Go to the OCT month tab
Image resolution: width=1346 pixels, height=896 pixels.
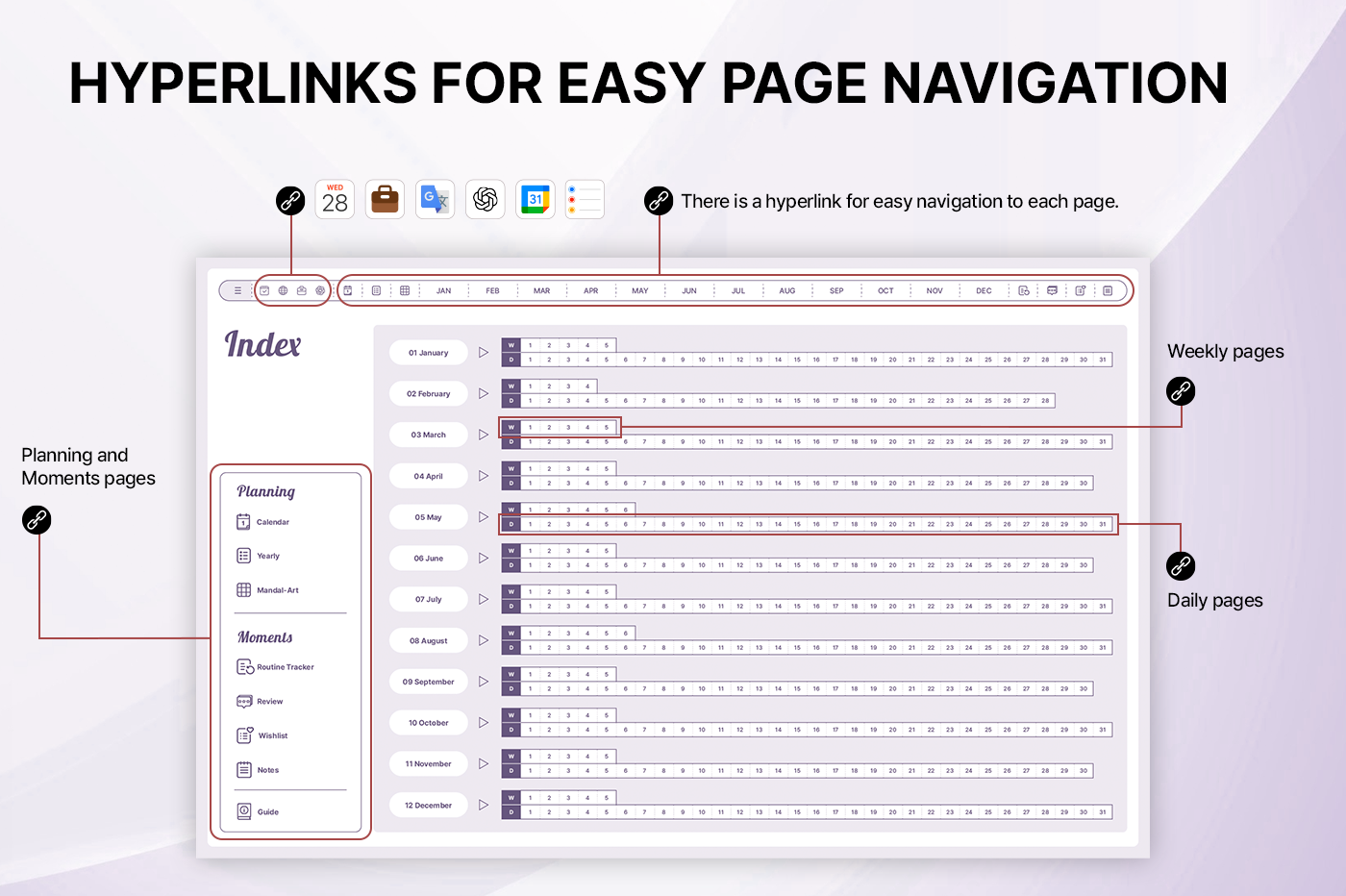885,290
